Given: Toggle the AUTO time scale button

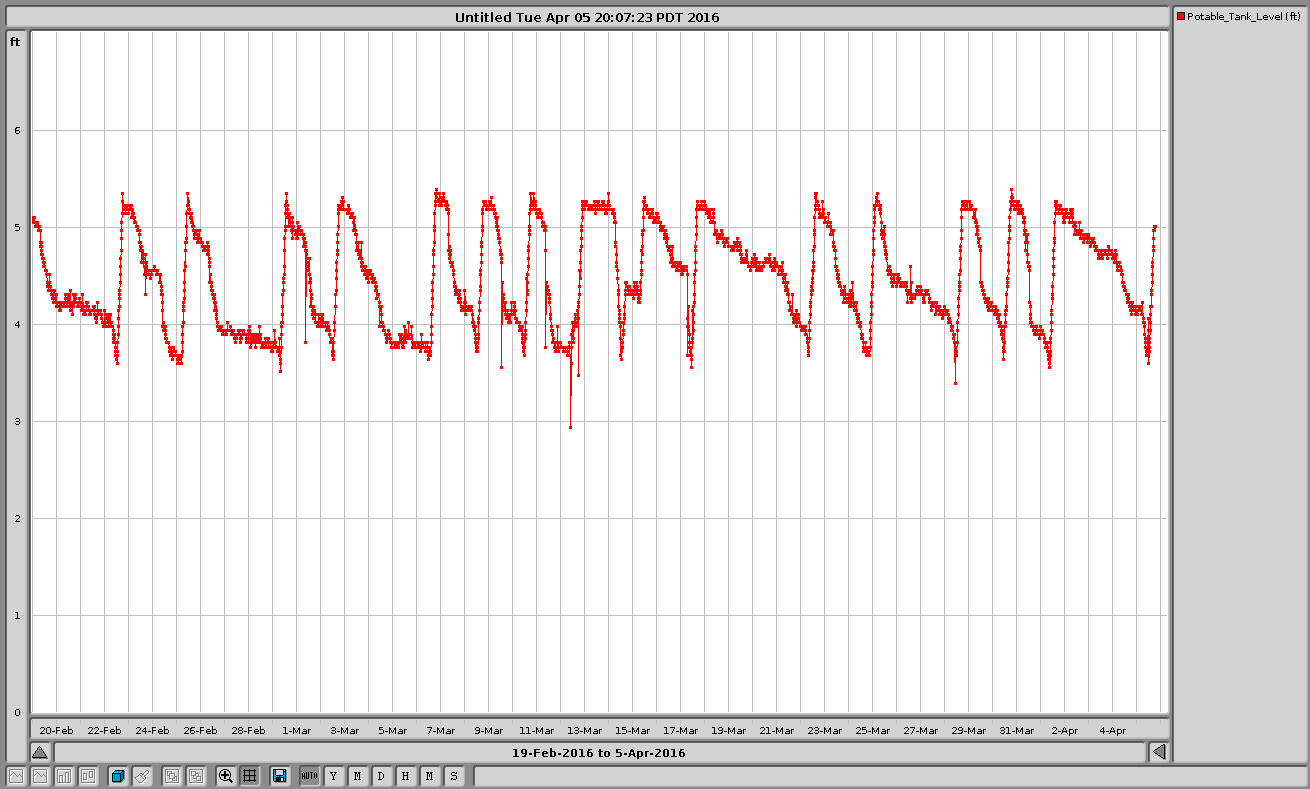Looking at the screenshot, I should pos(309,776).
